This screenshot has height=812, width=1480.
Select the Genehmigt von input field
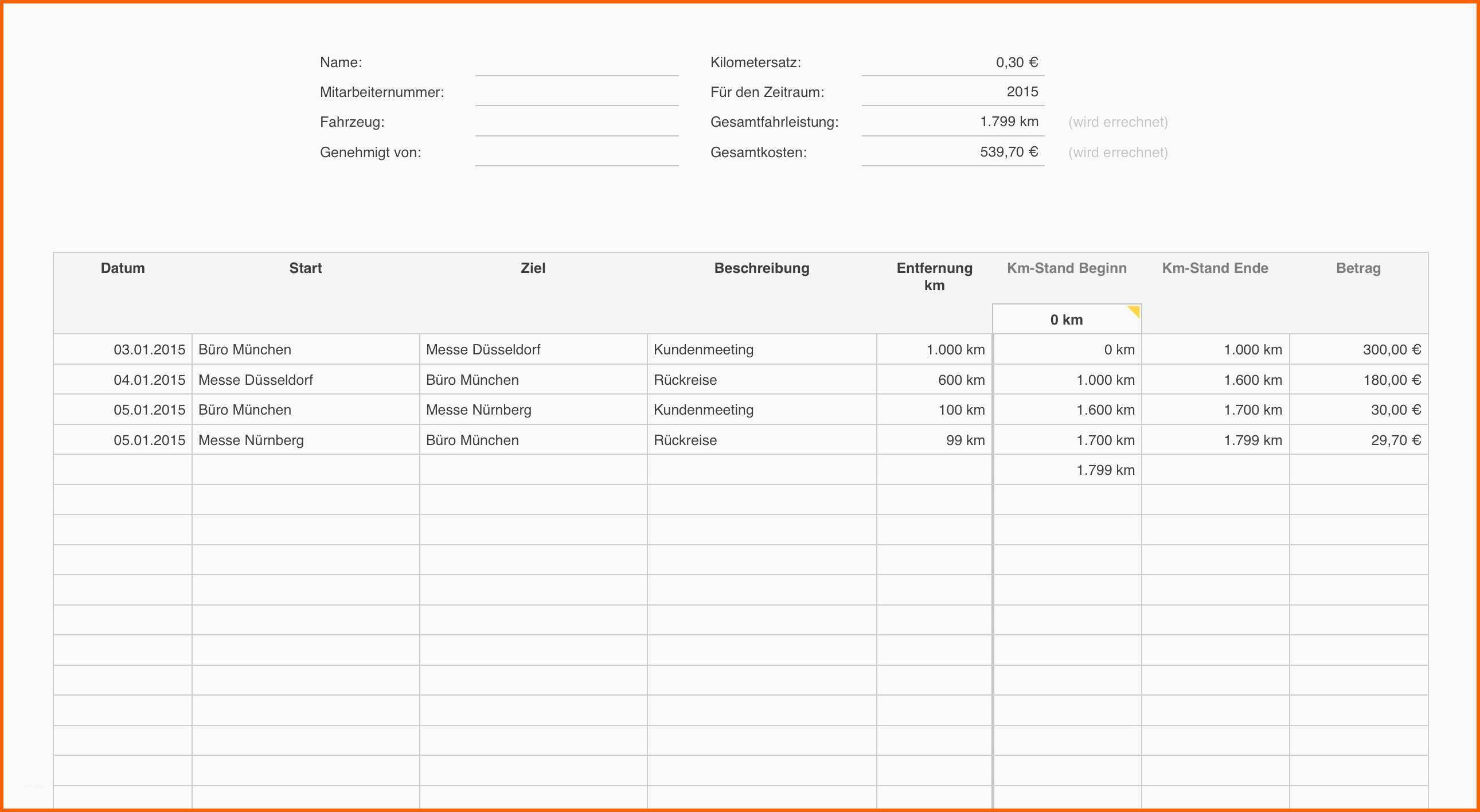(x=576, y=153)
